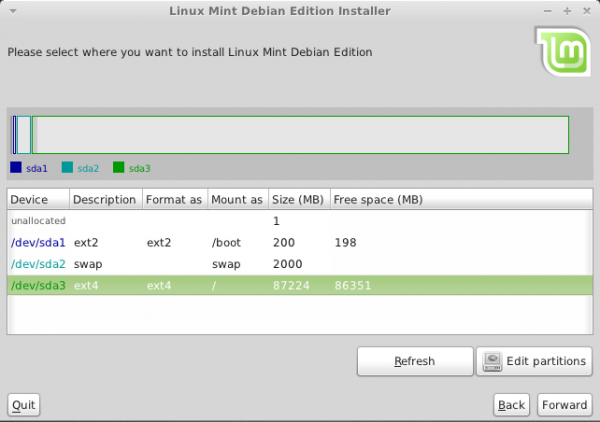Select the /dev/sda2 row
The image size is (600, 422).
[x=300, y=264]
